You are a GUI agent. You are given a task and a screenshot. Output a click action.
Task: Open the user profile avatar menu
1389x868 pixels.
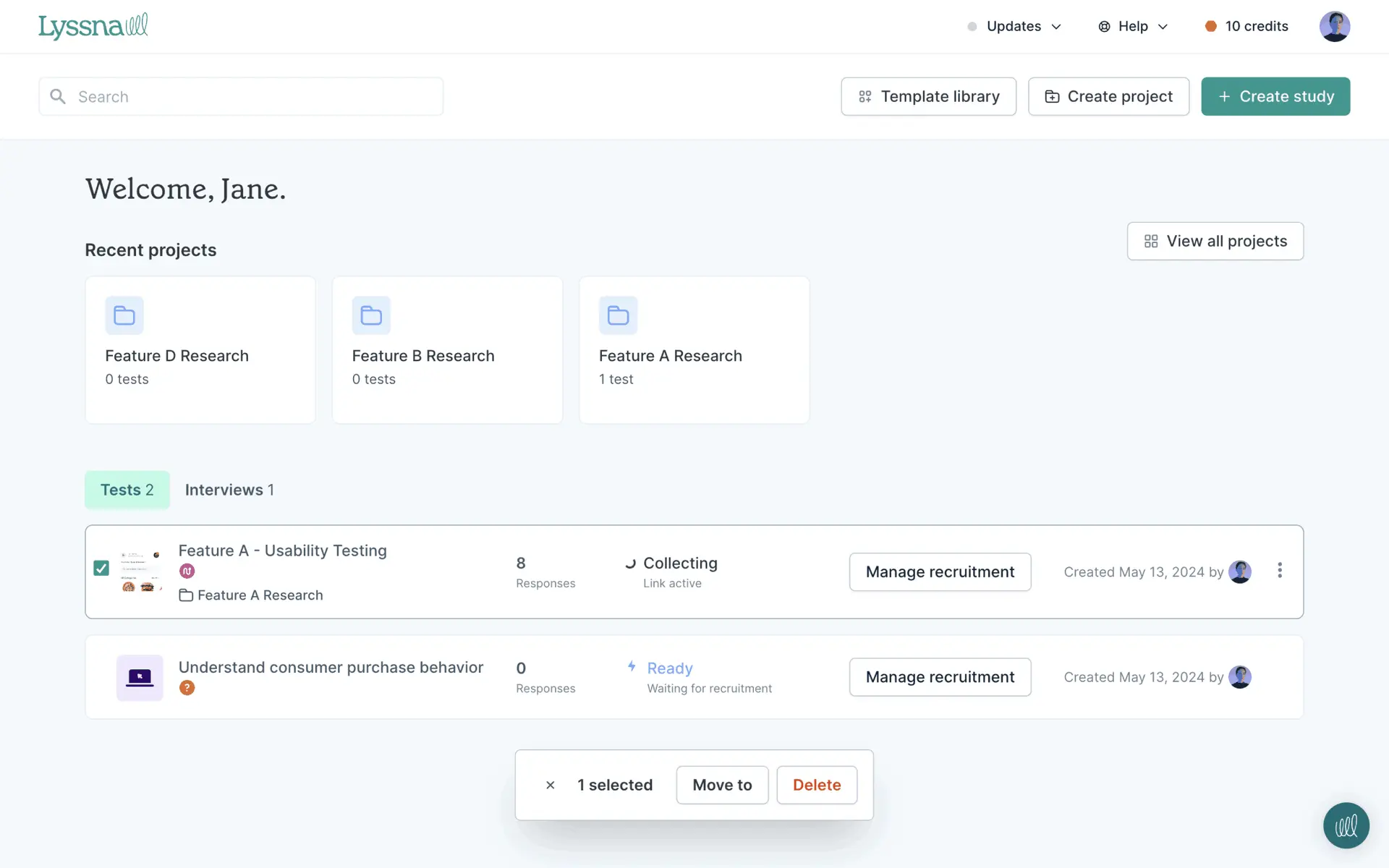1334,26
